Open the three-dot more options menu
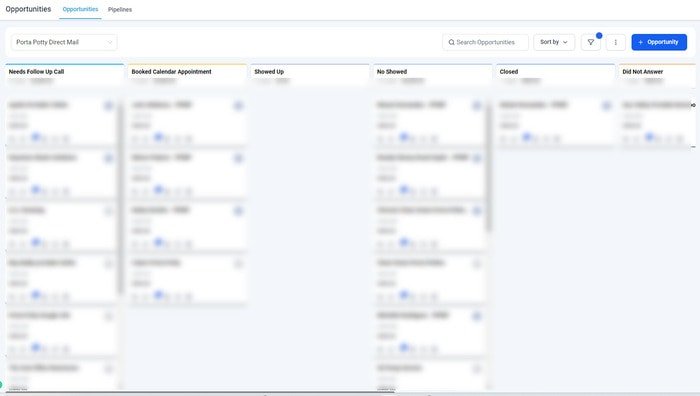700x396 pixels. coord(616,42)
